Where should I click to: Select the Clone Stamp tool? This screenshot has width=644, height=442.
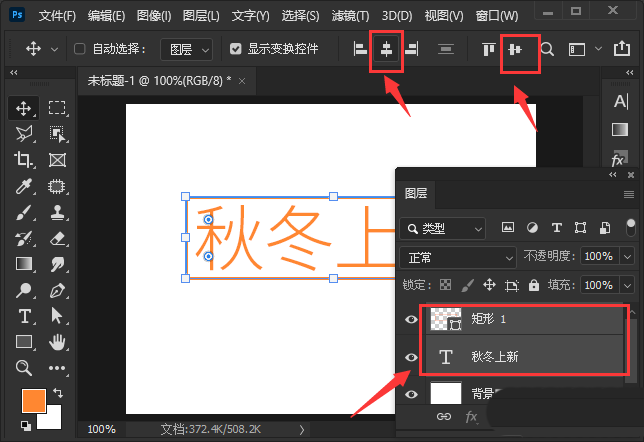pos(58,213)
